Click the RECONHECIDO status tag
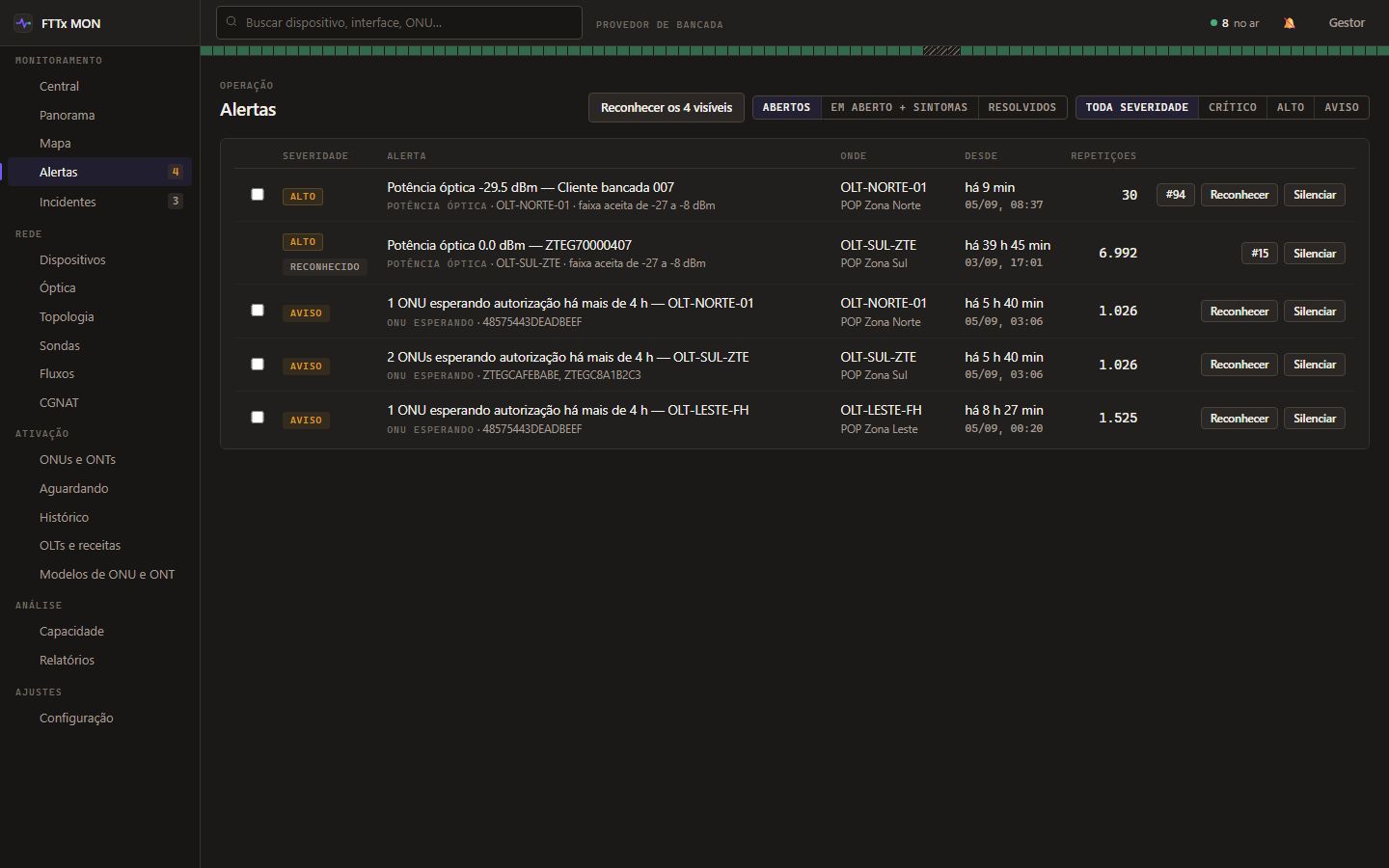The width and height of the screenshot is (1389, 868). (325, 267)
